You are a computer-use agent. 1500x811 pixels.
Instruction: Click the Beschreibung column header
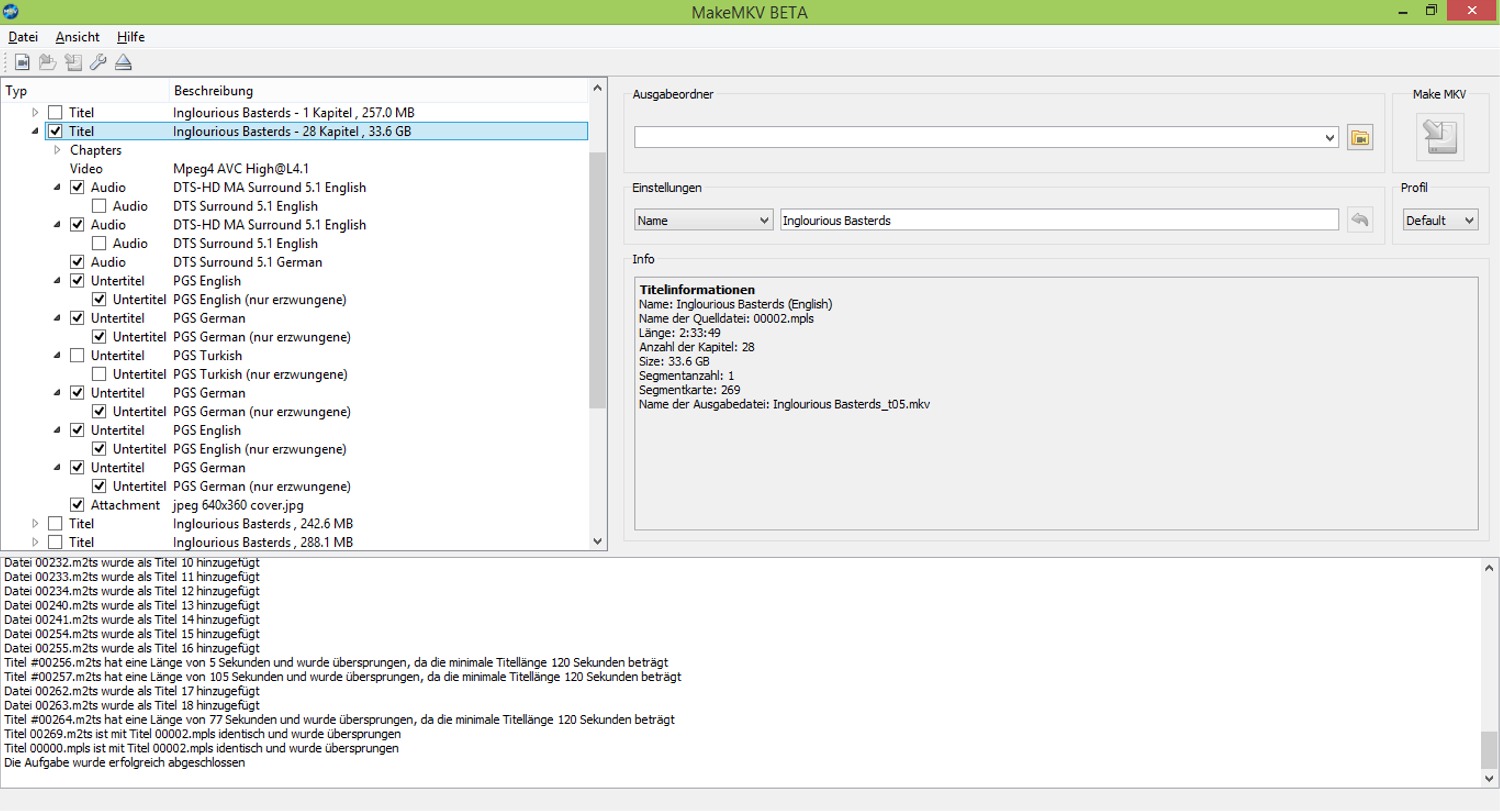[x=380, y=91]
